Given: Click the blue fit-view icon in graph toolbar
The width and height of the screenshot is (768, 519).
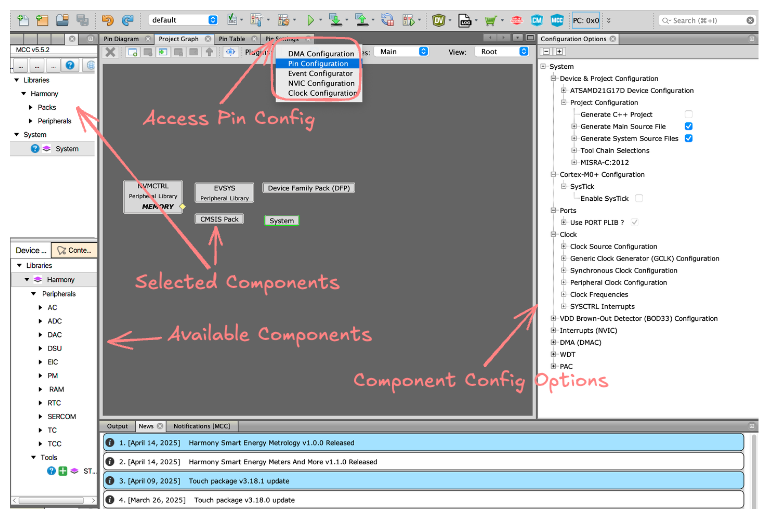Looking at the screenshot, I should [230, 52].
